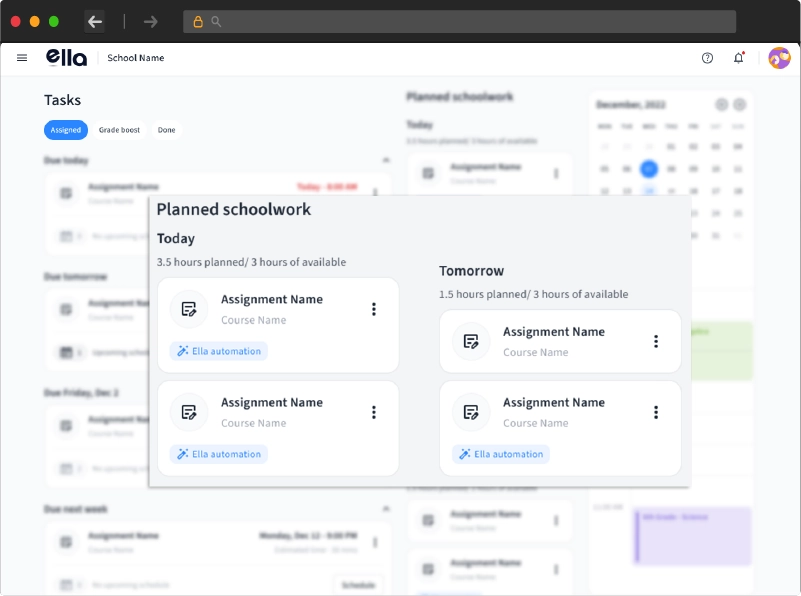
Task: Collapse the Due next week section
Action: coord(386,509)
